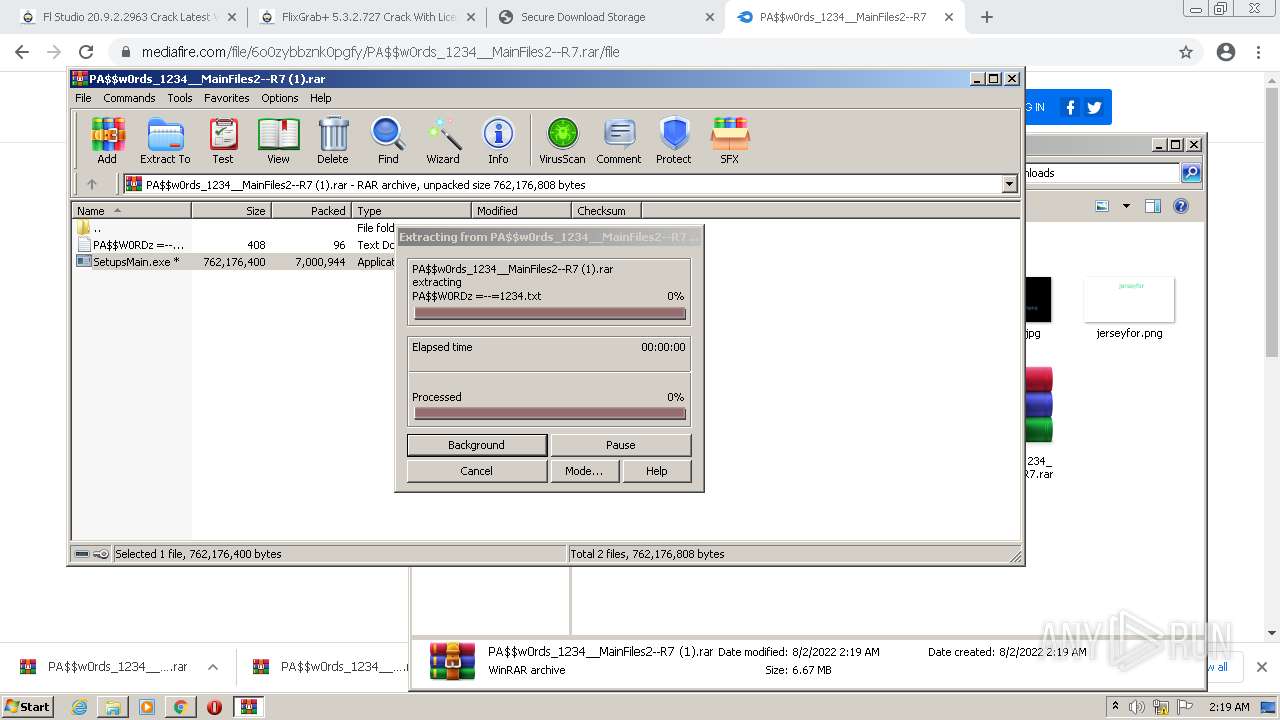Screen dimensions: 1280x720
Task: Open Chrome profile avatar
Action: (x=1226, y=52)
